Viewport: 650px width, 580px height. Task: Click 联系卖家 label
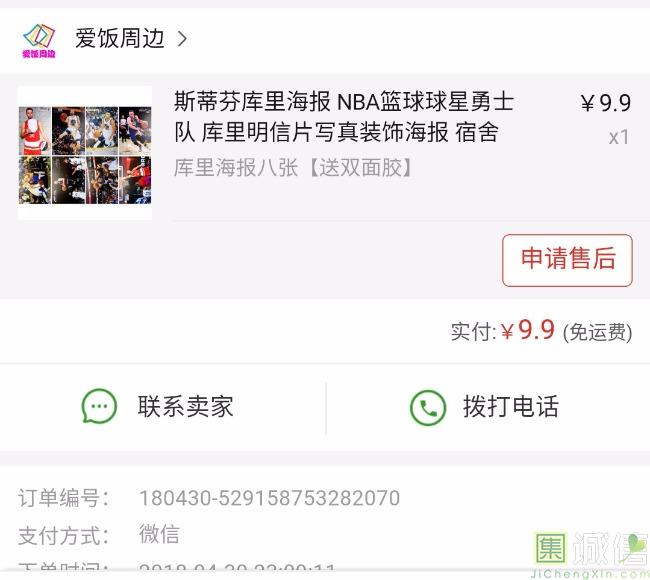186,406
